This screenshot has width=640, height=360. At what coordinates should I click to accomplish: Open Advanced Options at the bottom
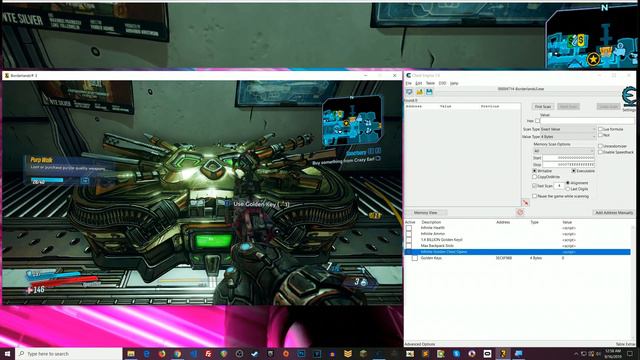click(x=420, y=344)
